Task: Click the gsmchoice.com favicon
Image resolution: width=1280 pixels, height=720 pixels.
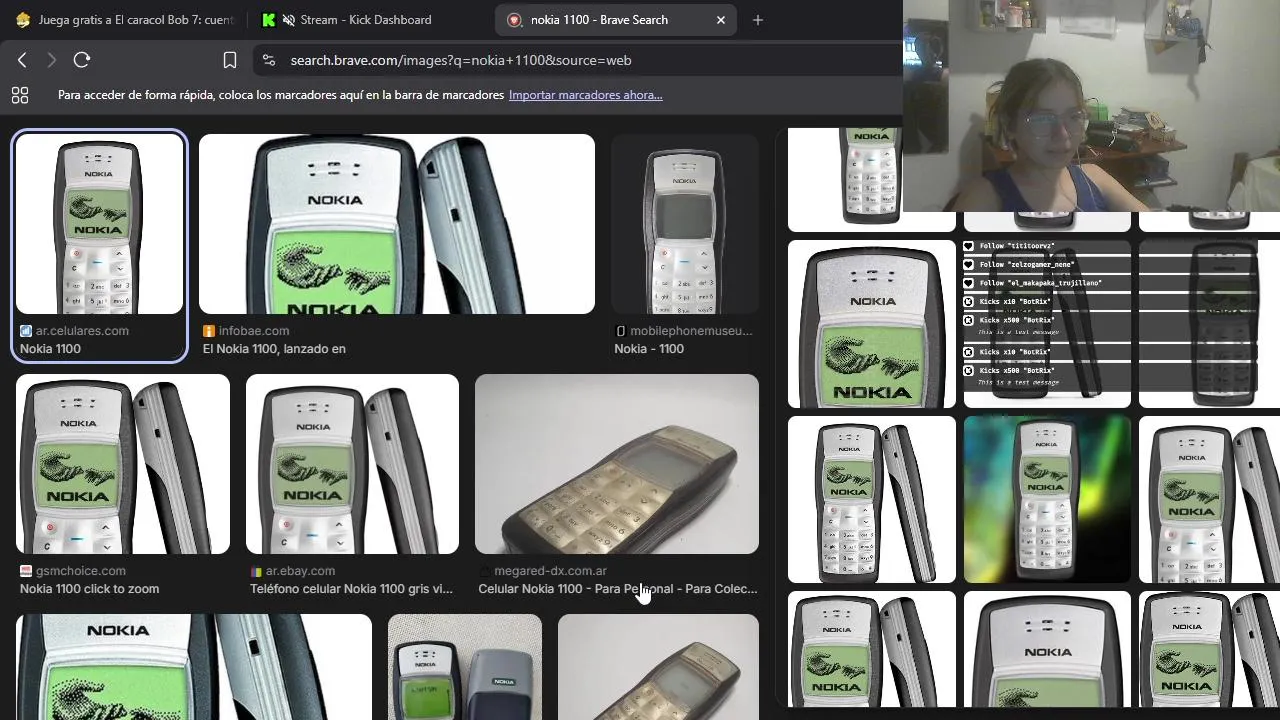Action: pyautogui.click(x=26, y=571)
